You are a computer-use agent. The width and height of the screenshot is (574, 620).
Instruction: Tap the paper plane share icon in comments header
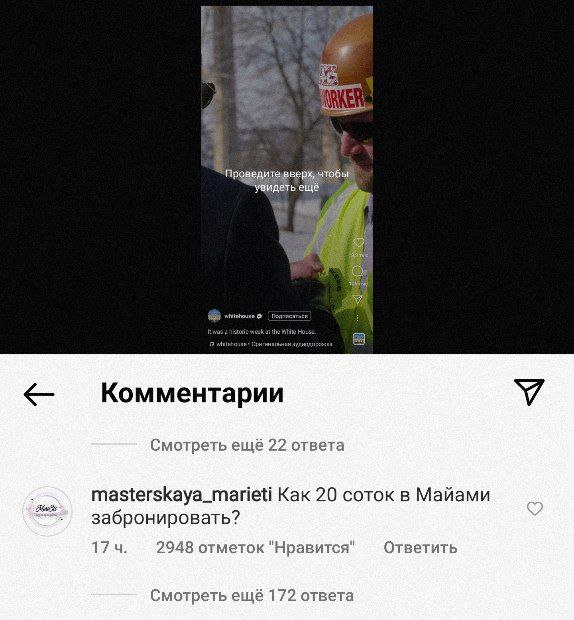click(x=529, y=391)
